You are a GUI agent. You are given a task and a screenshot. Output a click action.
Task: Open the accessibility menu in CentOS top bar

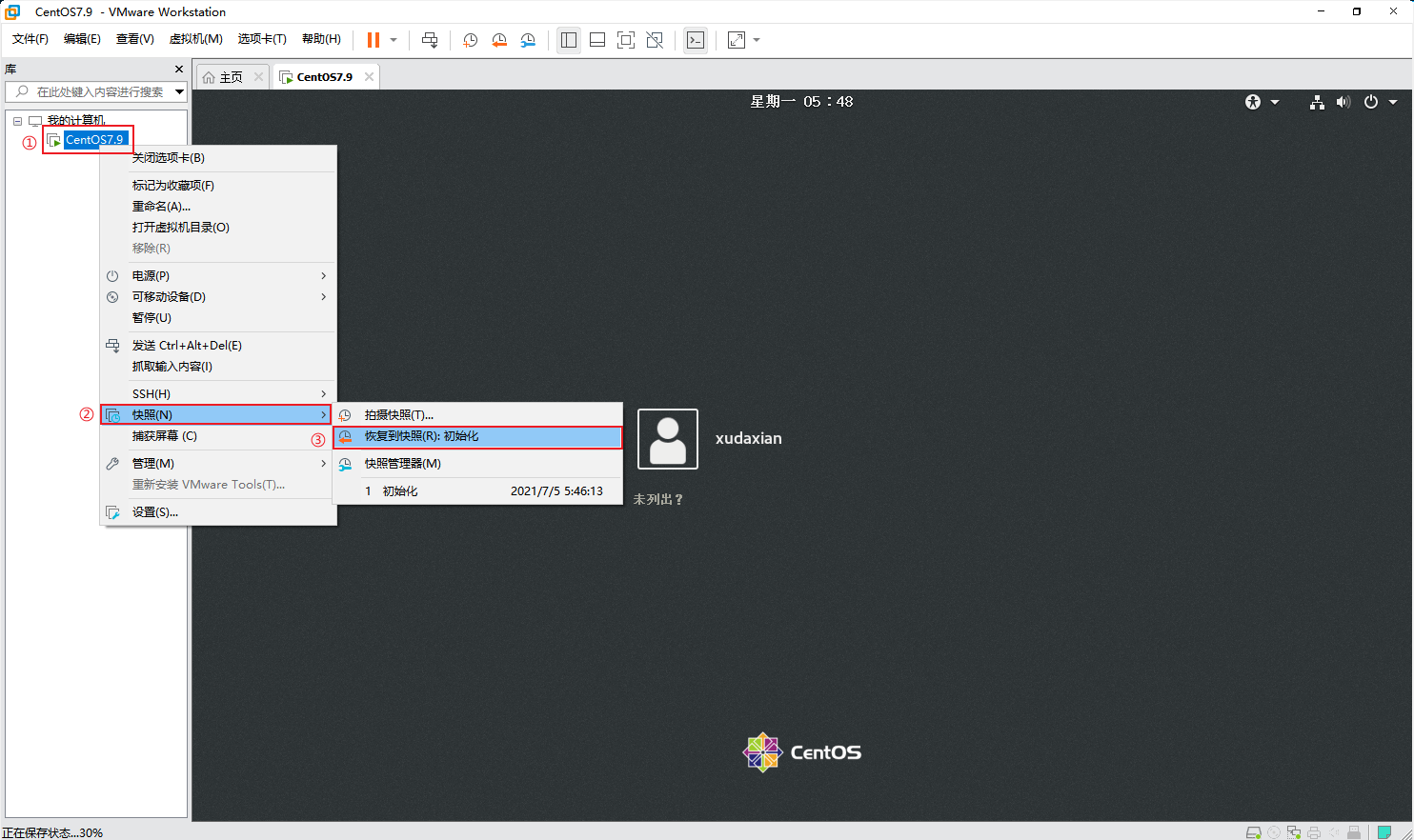tap(1253, 102)
